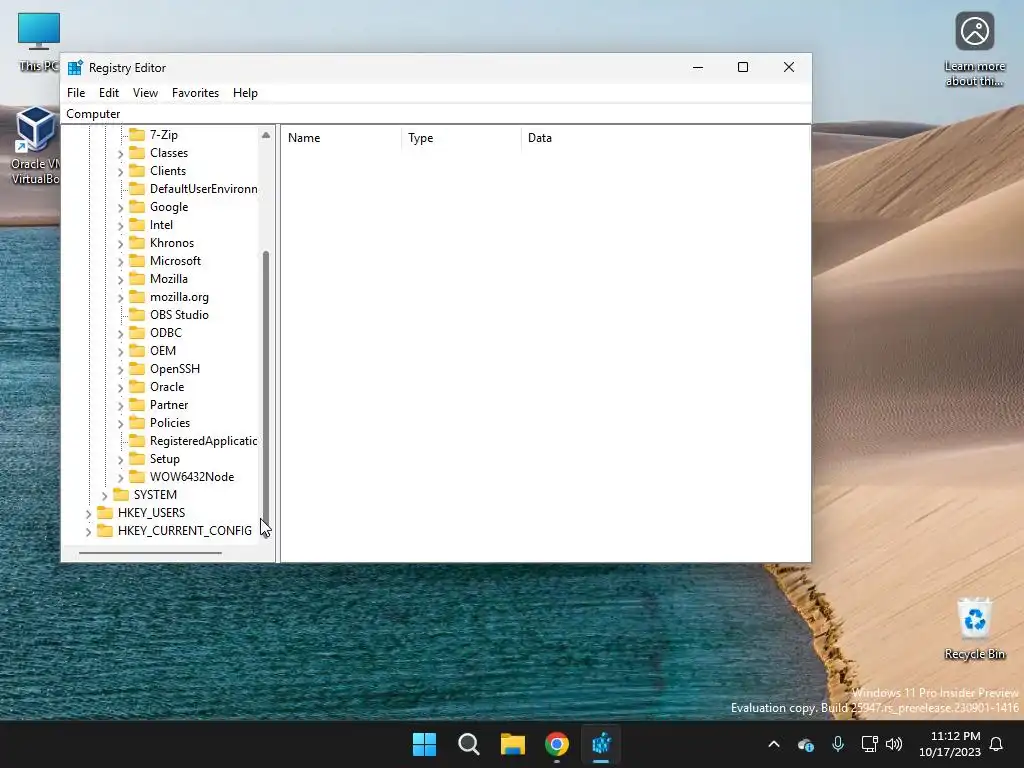Expand the HKEY_CURRENT_CONFIG hive
1024x768 pixels.
point(88,532)
